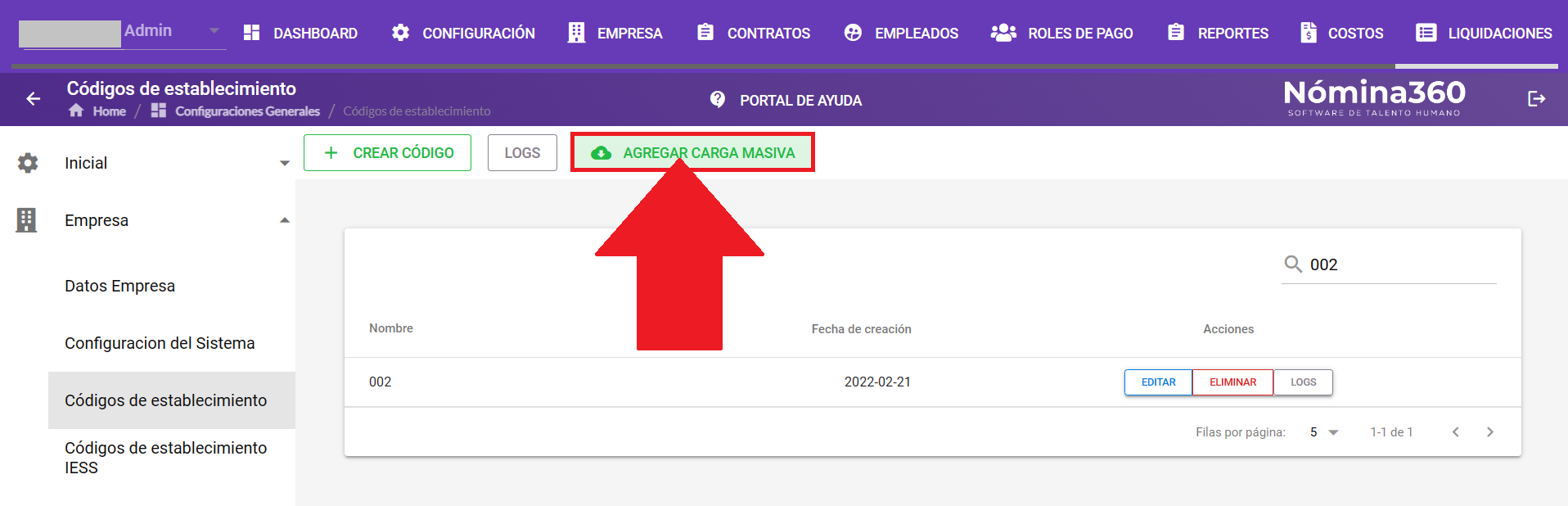This screenshot has height=506, width=1568.
Task: Log out using the exit icon
Action: point(1536,99)
